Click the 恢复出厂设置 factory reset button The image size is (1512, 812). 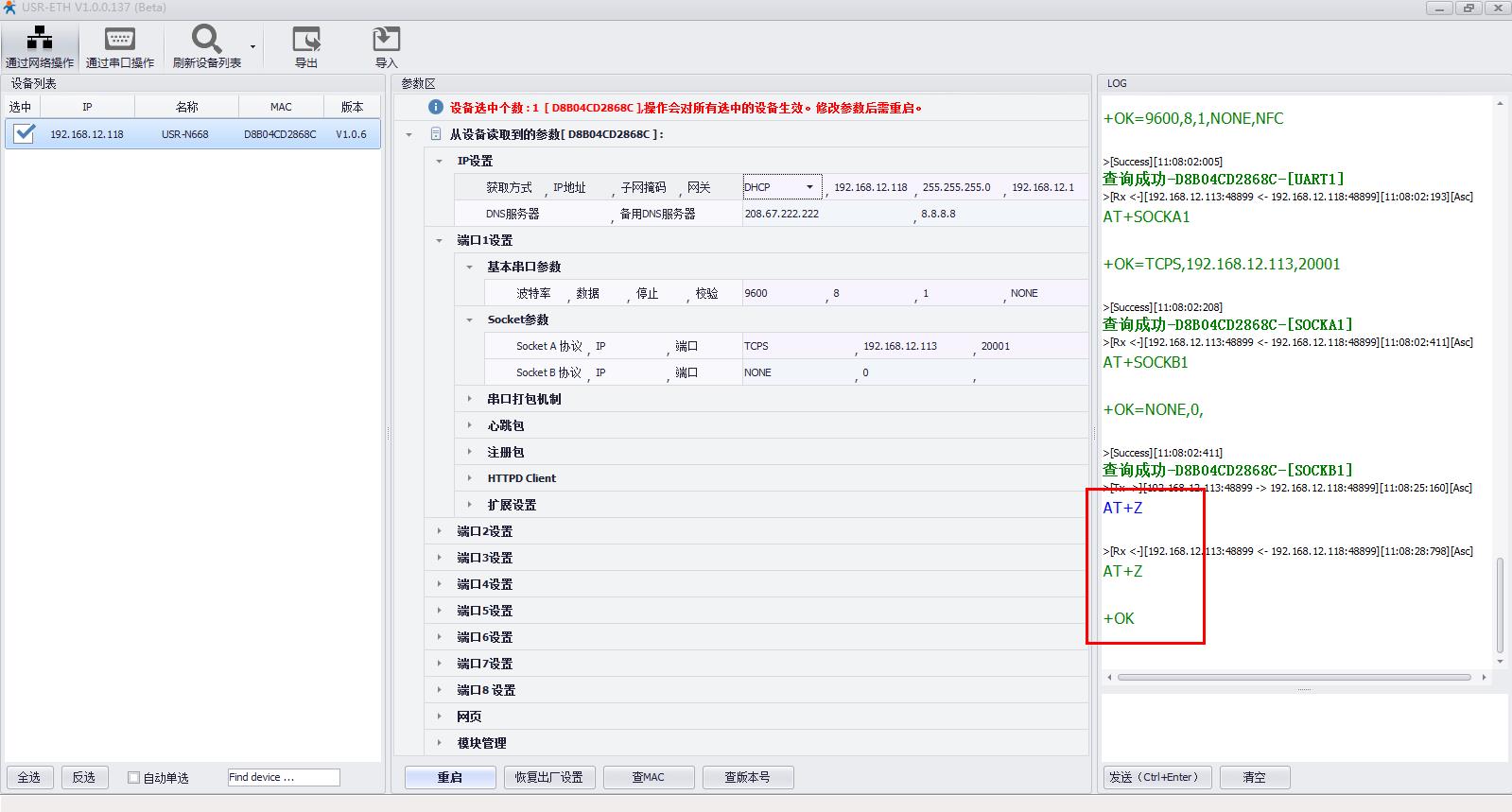pyautogui.click(x=548, y=777)
